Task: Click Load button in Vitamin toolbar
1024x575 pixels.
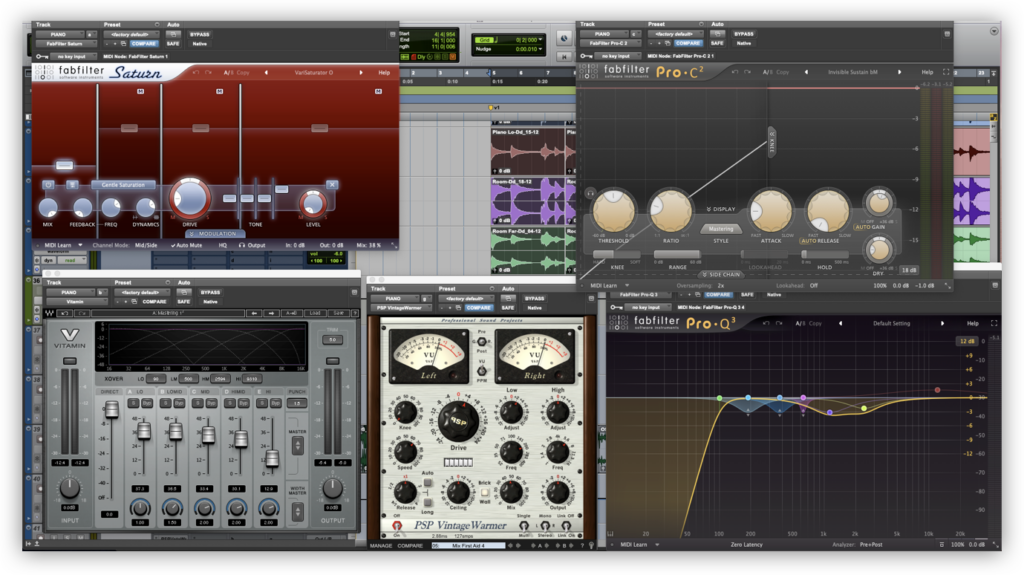Action: coord(315,313)
